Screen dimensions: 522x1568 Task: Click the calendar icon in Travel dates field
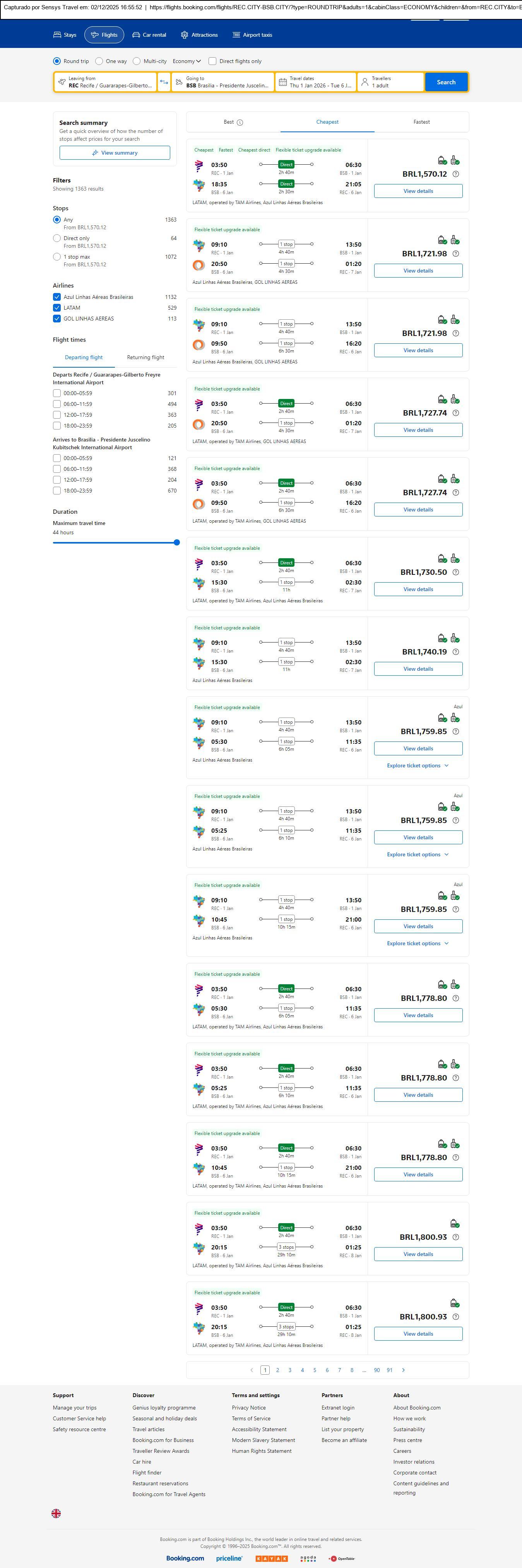coord(282,82)
